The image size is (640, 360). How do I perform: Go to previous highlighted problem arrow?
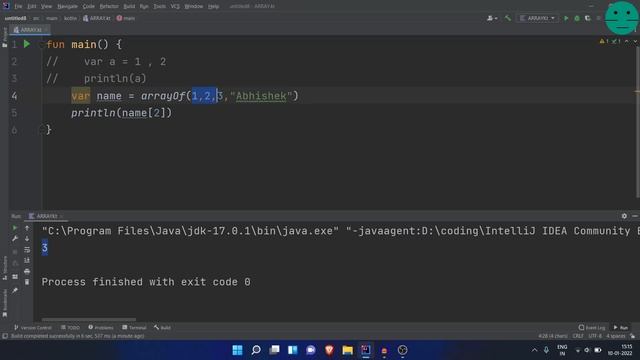(627, 41)
